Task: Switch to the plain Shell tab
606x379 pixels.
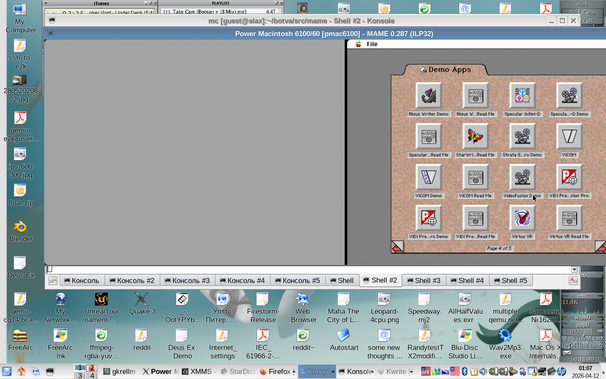Action: [x=341, y=280]
